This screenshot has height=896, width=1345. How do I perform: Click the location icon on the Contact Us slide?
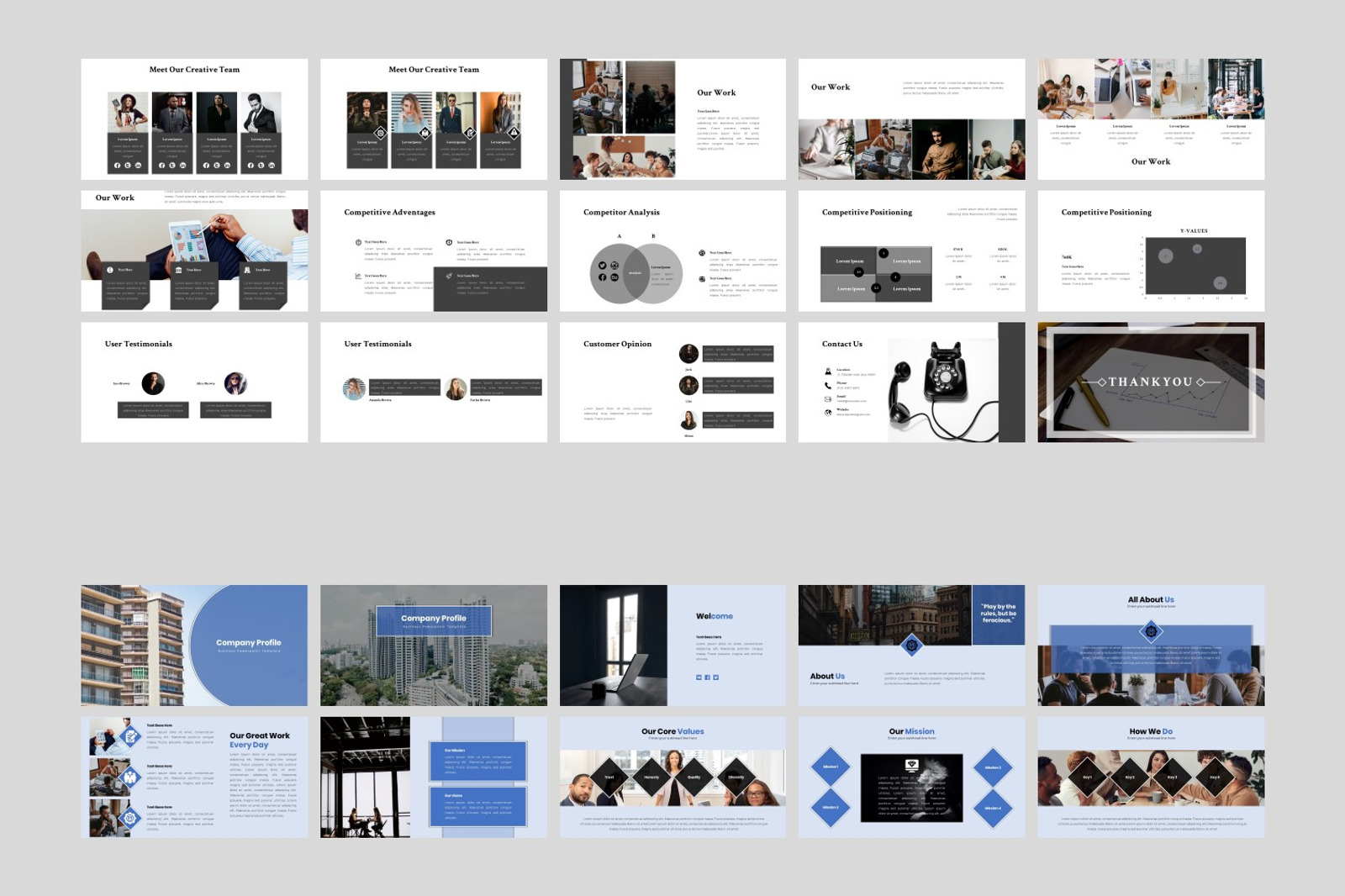click(828, 372)
